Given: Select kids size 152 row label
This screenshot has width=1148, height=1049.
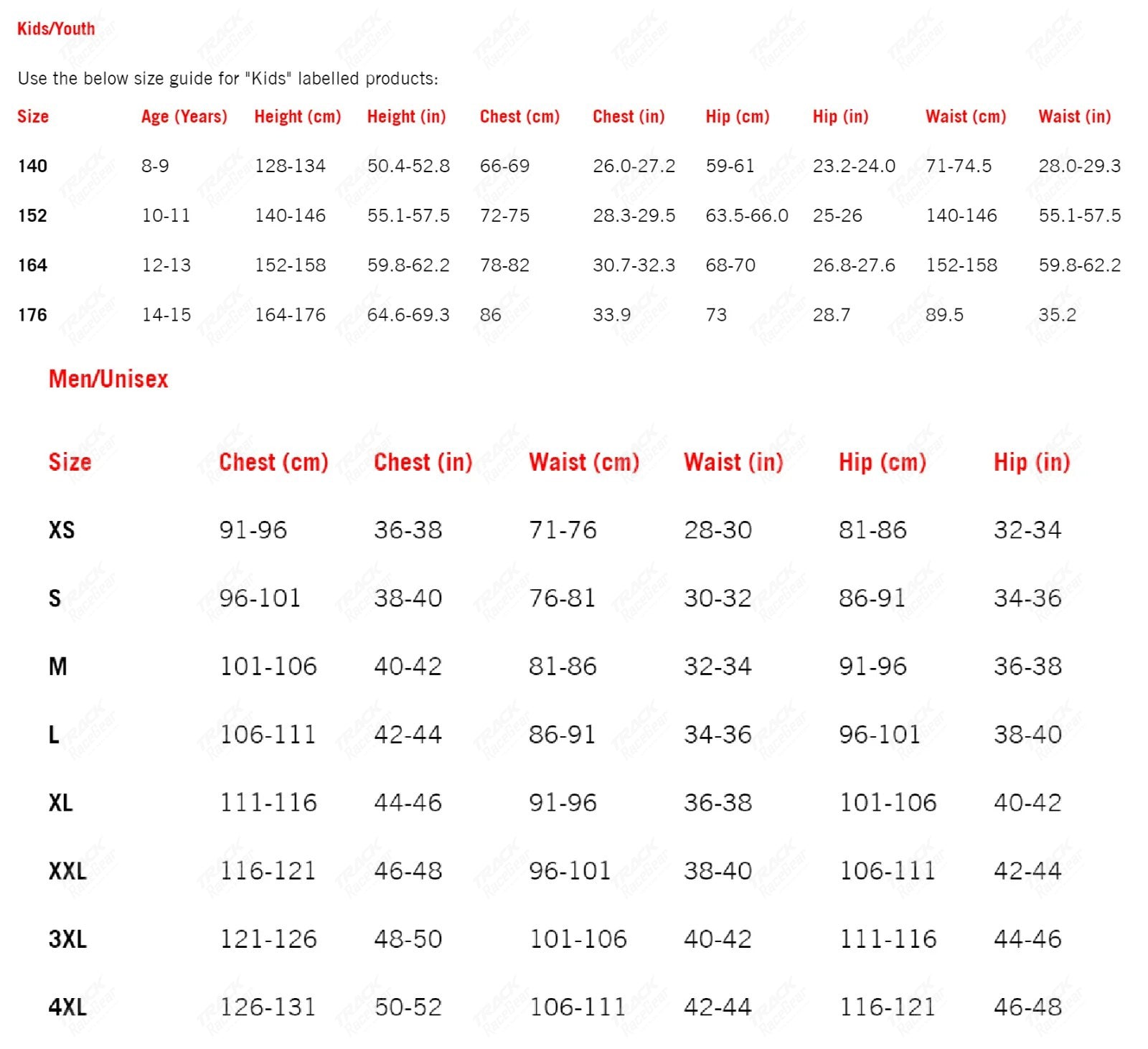Looking at the screenshot, I should tap(32, 215).
